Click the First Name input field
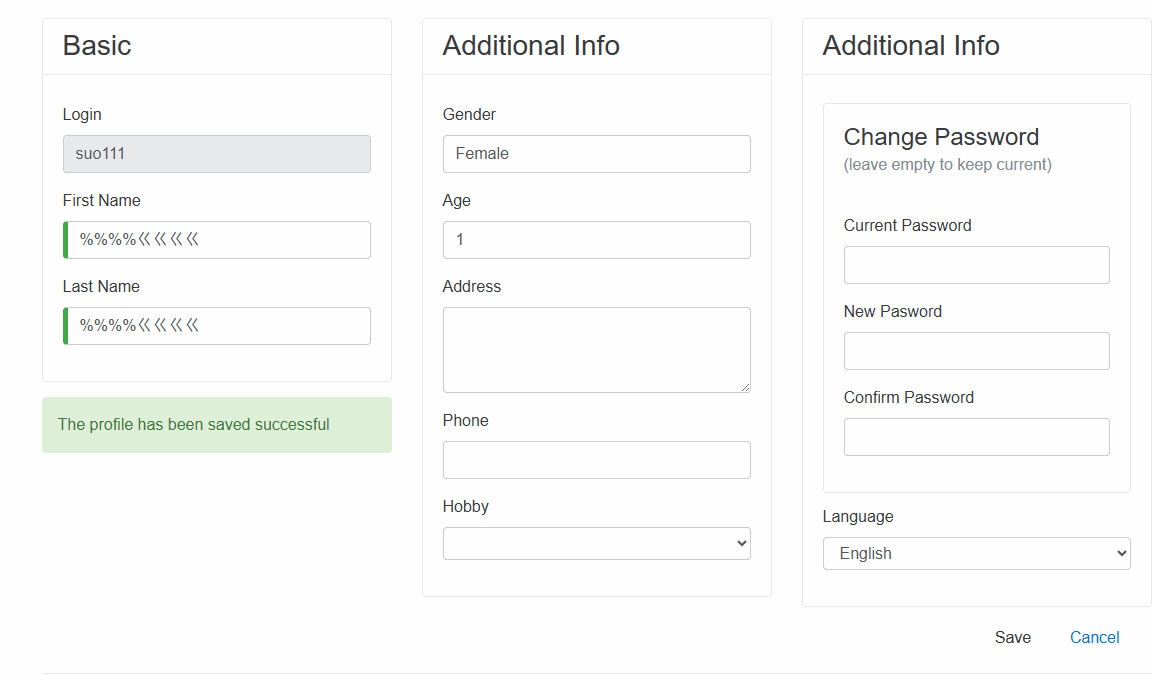 [x=217, y=240]
